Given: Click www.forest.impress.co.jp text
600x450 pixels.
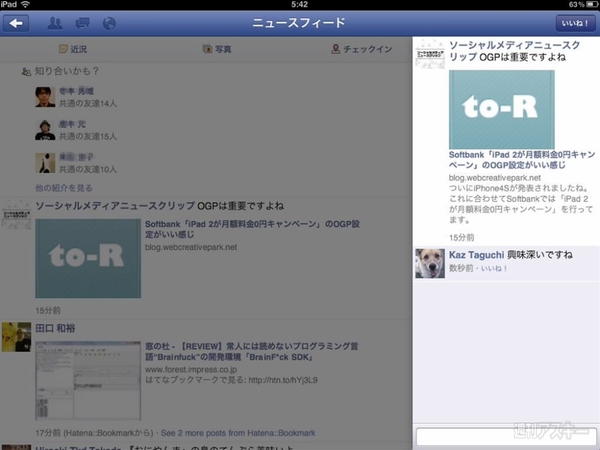Looking at the screenshot, I should point(191,369).
